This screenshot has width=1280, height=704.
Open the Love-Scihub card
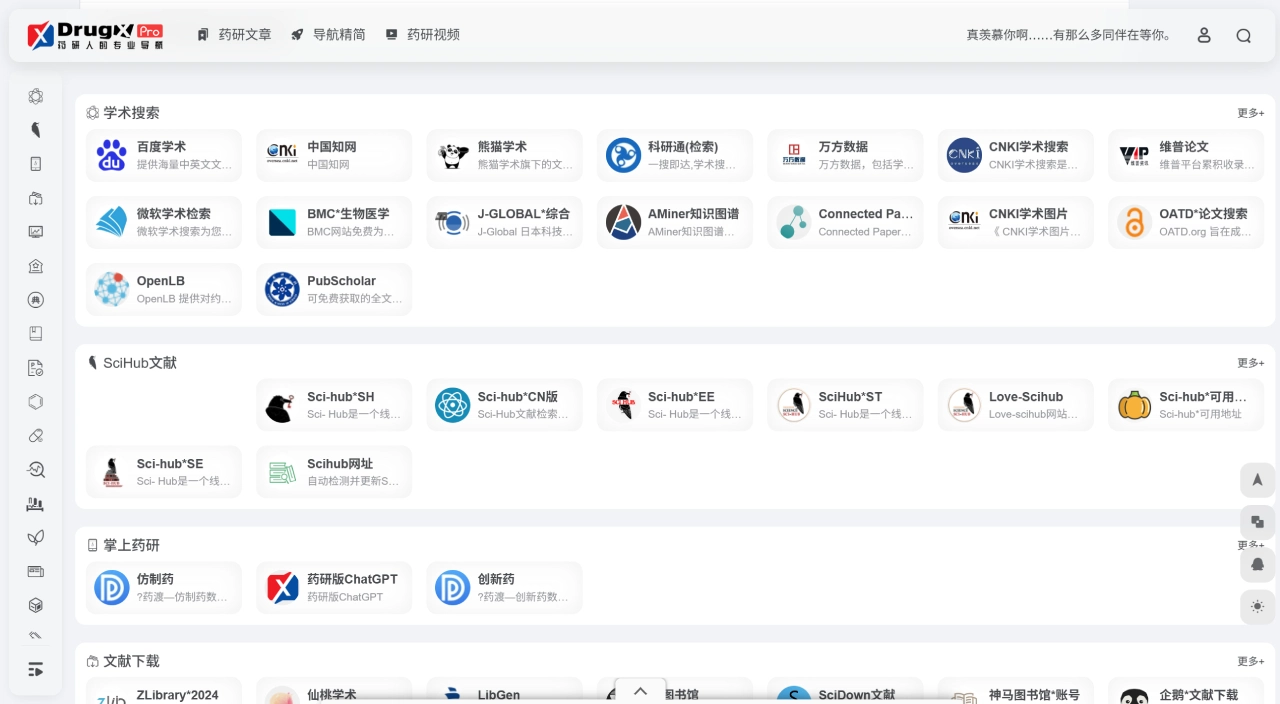(1016, 405)
